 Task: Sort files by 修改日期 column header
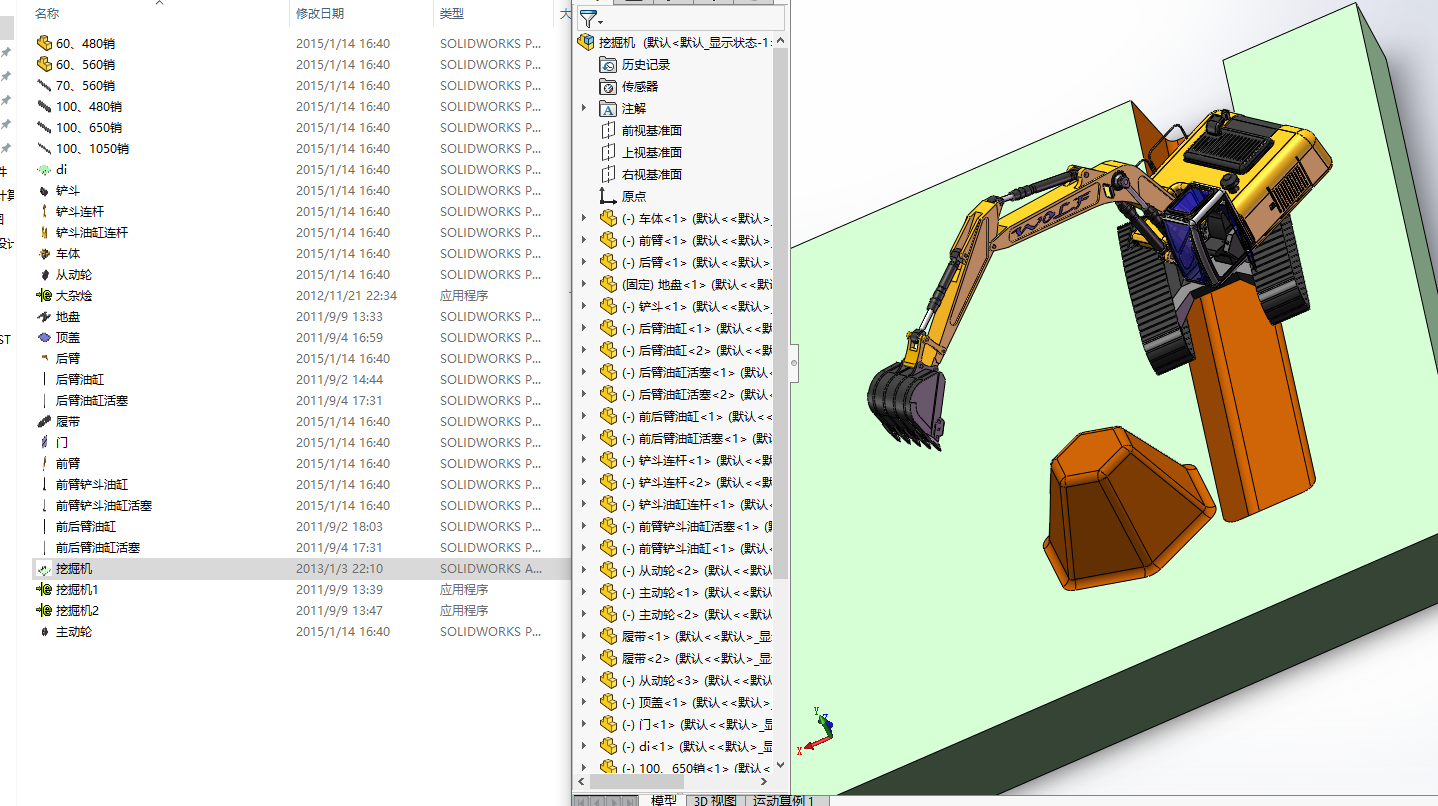pos(320,13)
